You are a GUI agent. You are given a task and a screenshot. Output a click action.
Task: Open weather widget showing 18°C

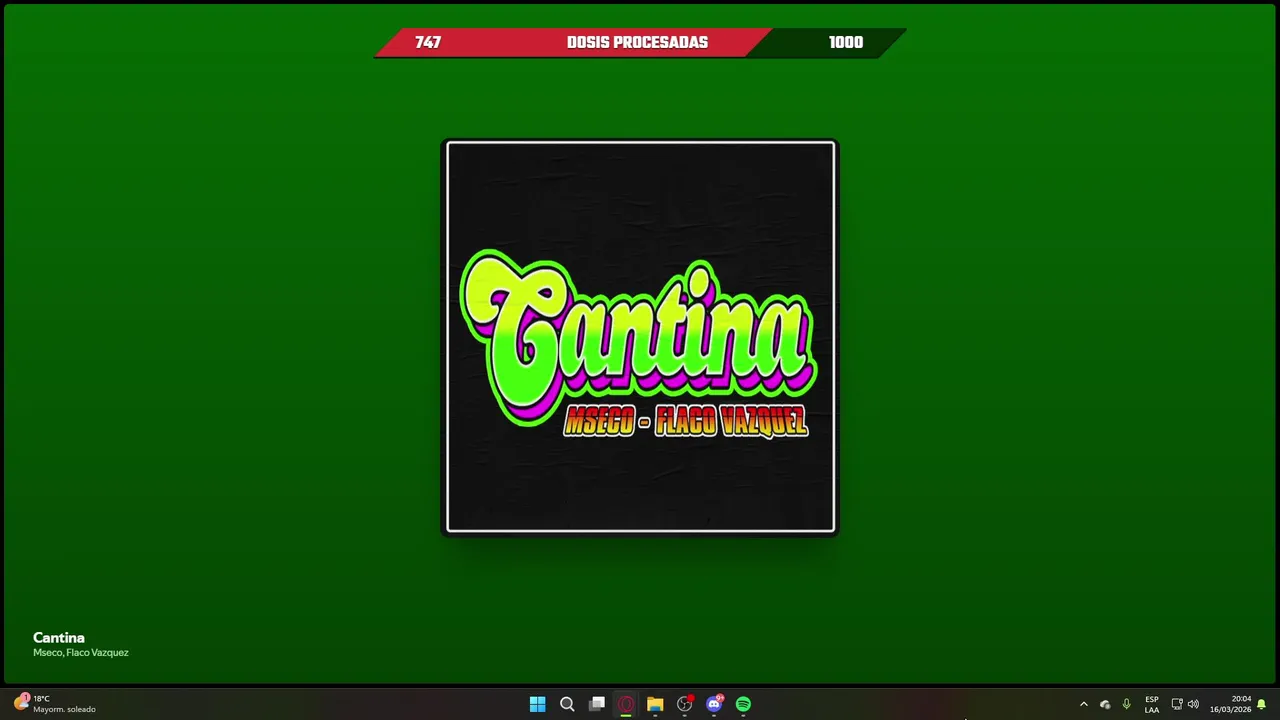(x=55, y=704)
